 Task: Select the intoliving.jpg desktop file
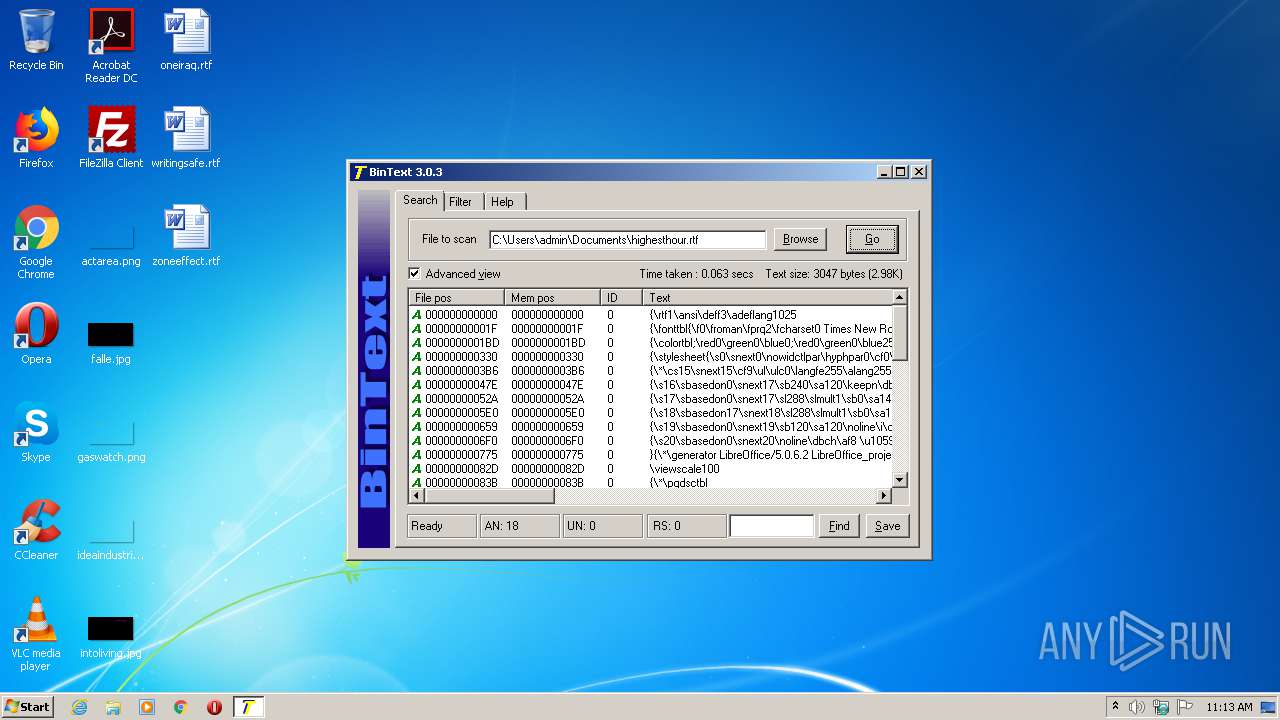(x=111, y=637)
